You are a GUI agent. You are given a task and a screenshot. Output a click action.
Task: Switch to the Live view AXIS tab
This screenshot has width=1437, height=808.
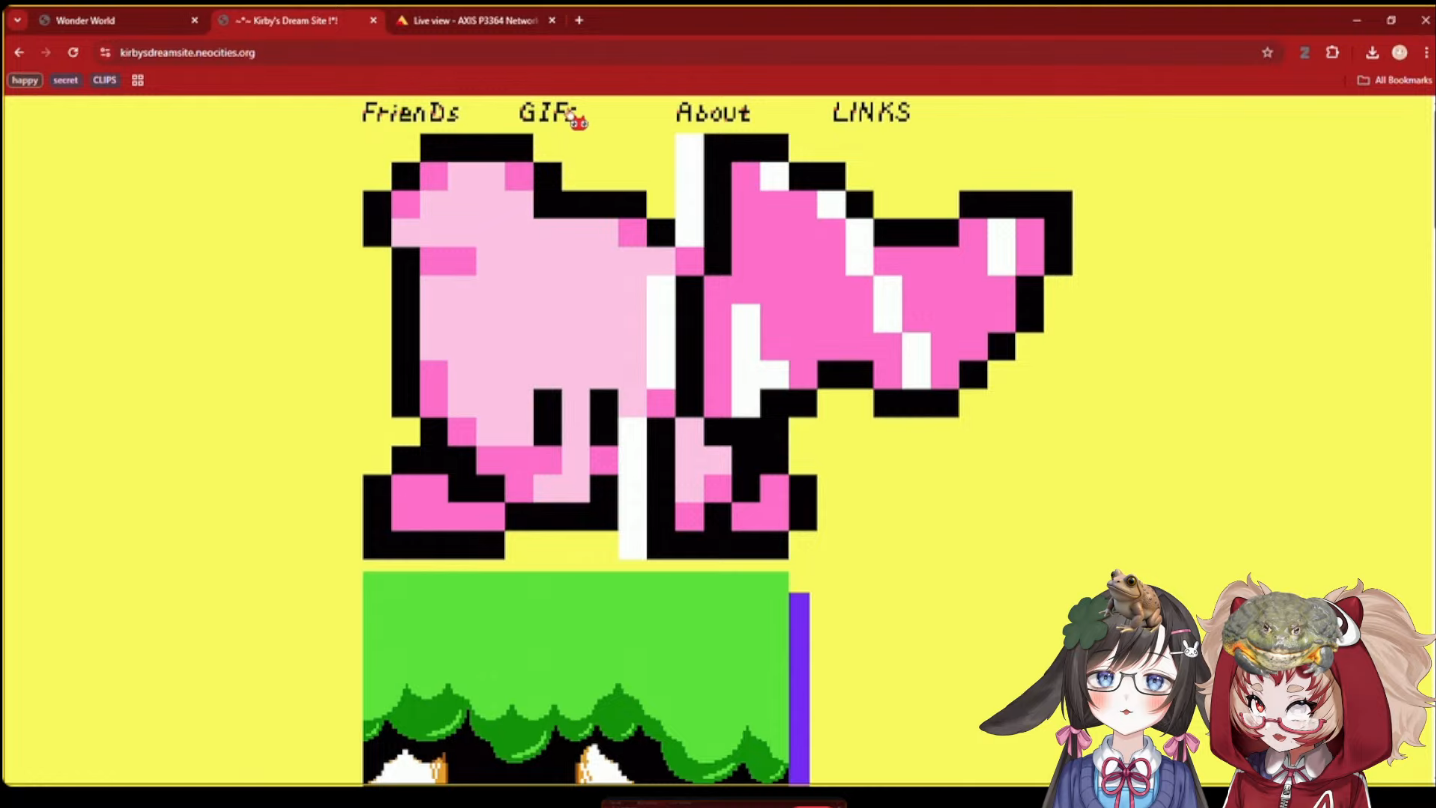pyautogui.click(x=476, y=20)
